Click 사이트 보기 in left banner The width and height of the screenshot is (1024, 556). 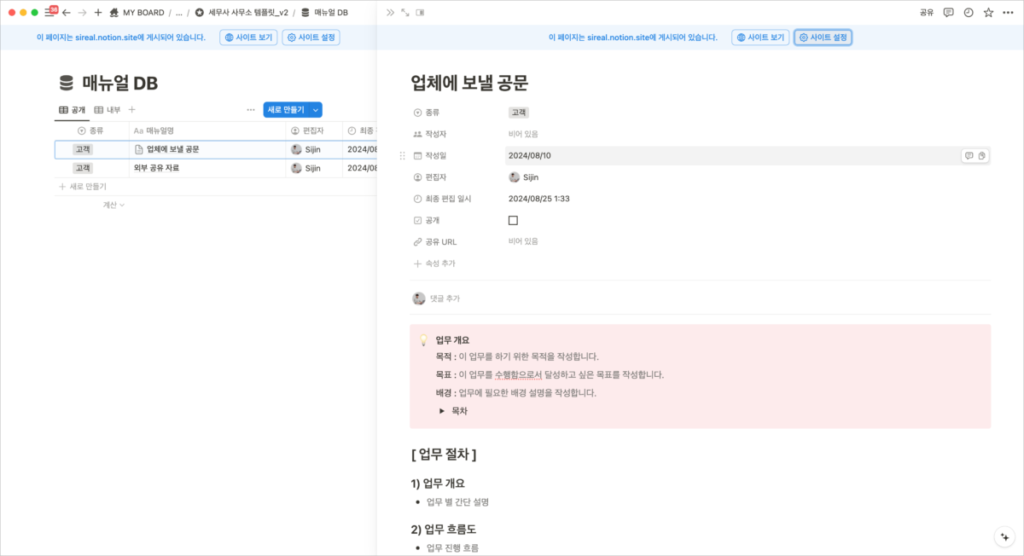pyautogui.click(x=249, y=37)
